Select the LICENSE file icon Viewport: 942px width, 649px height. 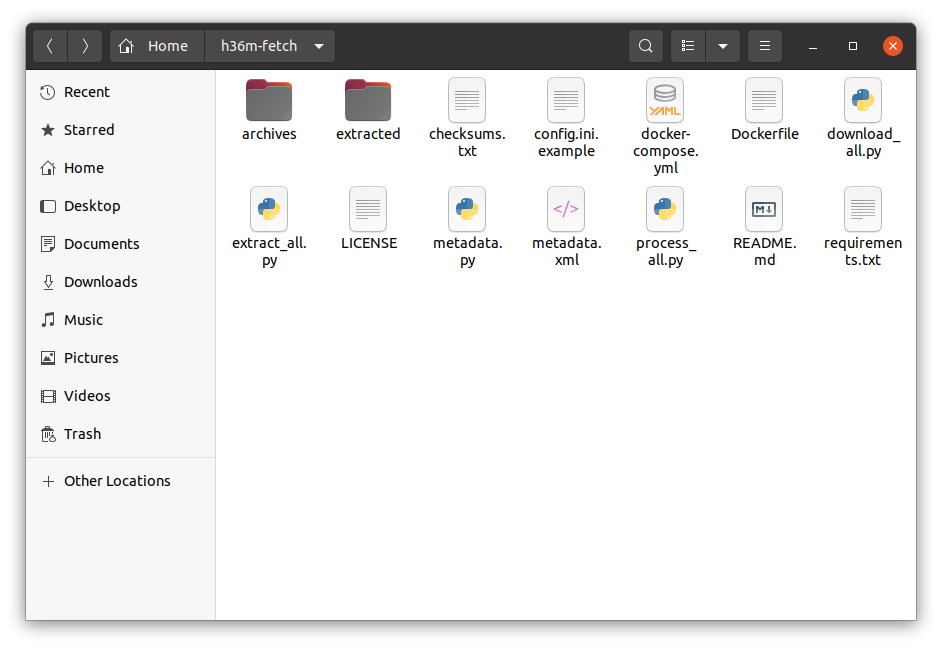(x=368, y=209)
